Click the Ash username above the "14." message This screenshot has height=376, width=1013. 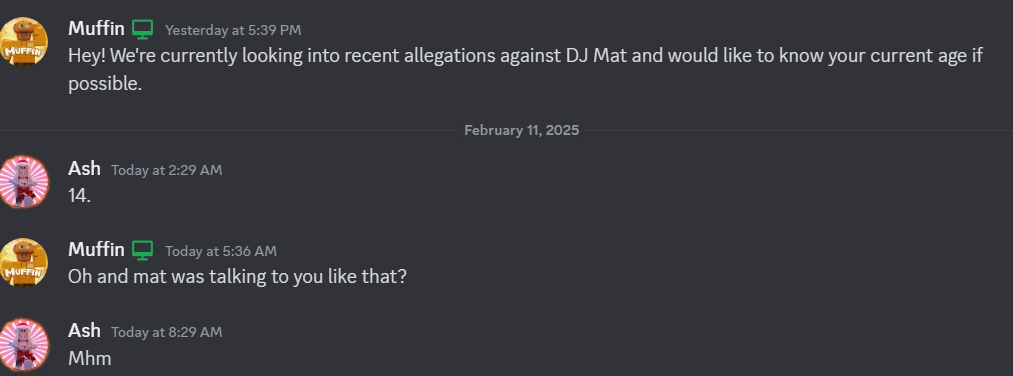[x=84, y=169]
